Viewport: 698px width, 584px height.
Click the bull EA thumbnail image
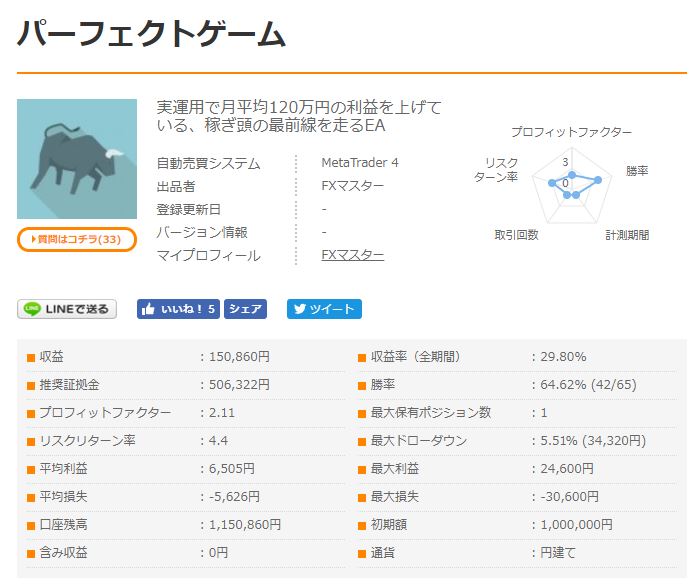pos(77,159)
